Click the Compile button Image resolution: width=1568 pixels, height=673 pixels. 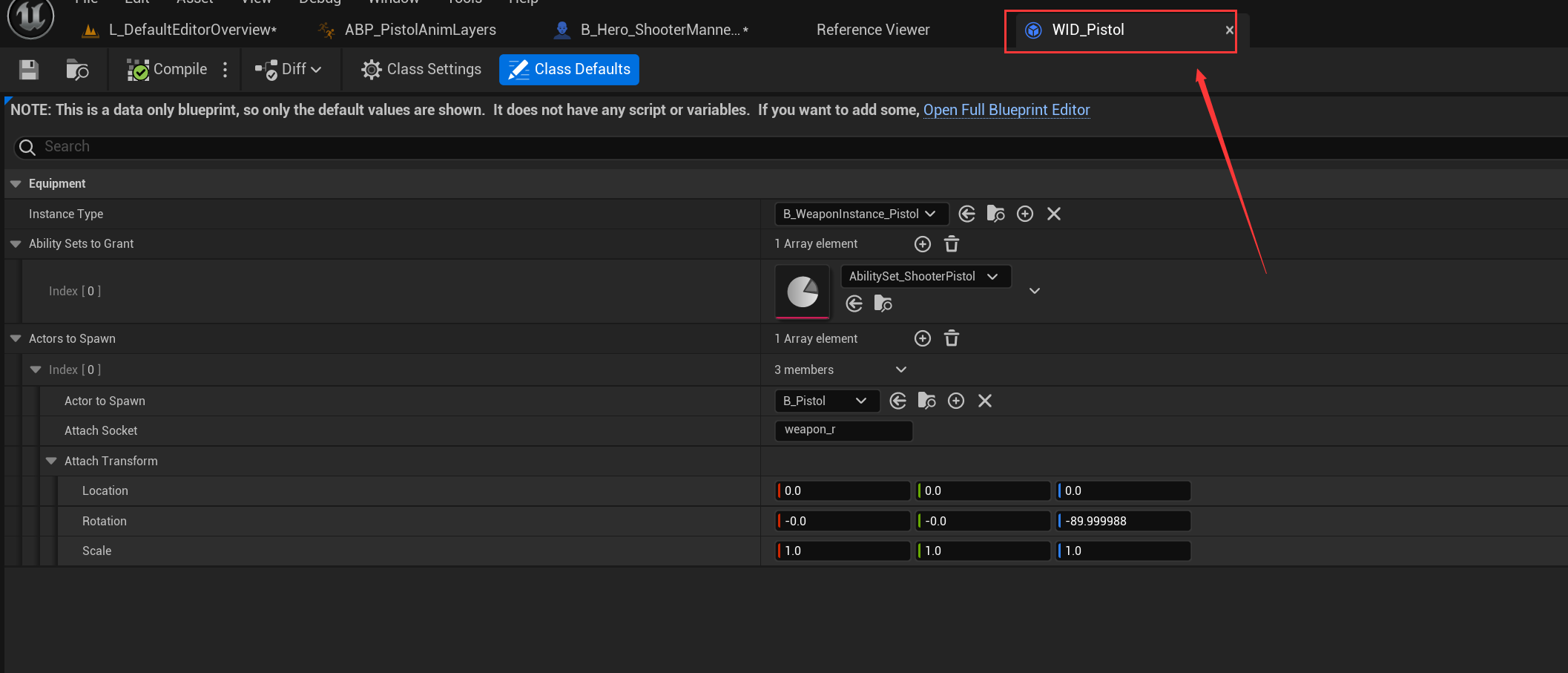168,70
